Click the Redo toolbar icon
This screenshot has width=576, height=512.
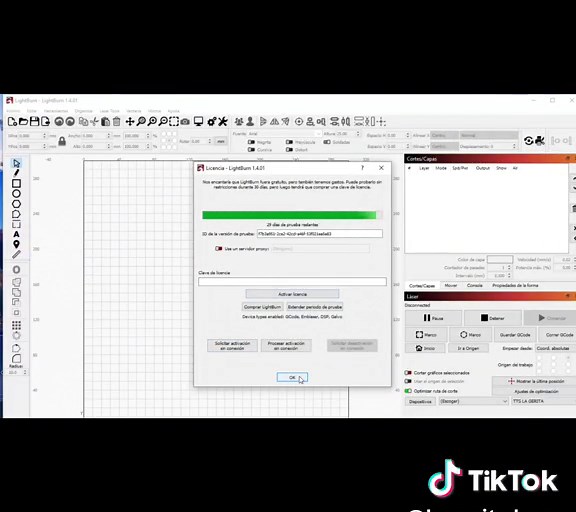click(x=70, y=122)
